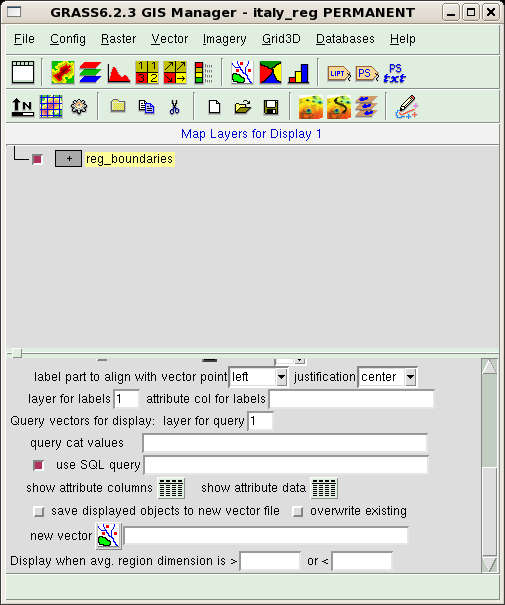Show attribute columns table button
The image size is (505, 605).
click(171, 488)
